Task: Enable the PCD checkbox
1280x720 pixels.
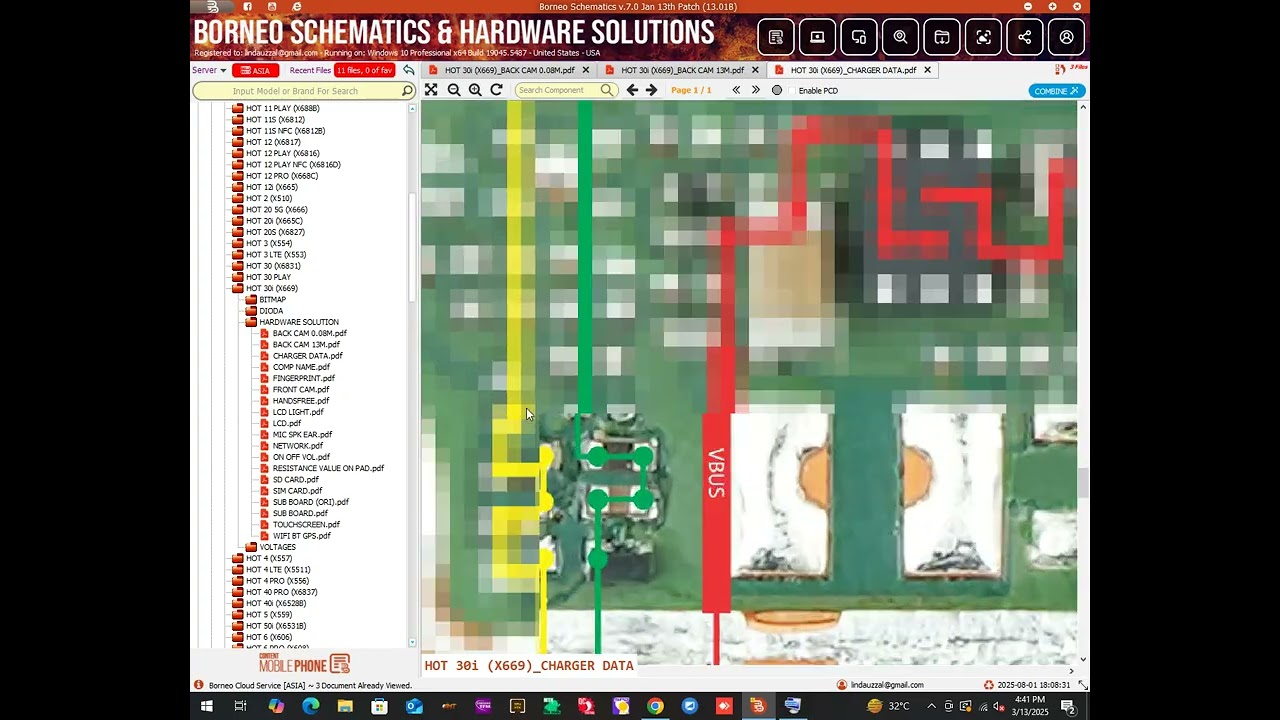Action: pos(791,90)
